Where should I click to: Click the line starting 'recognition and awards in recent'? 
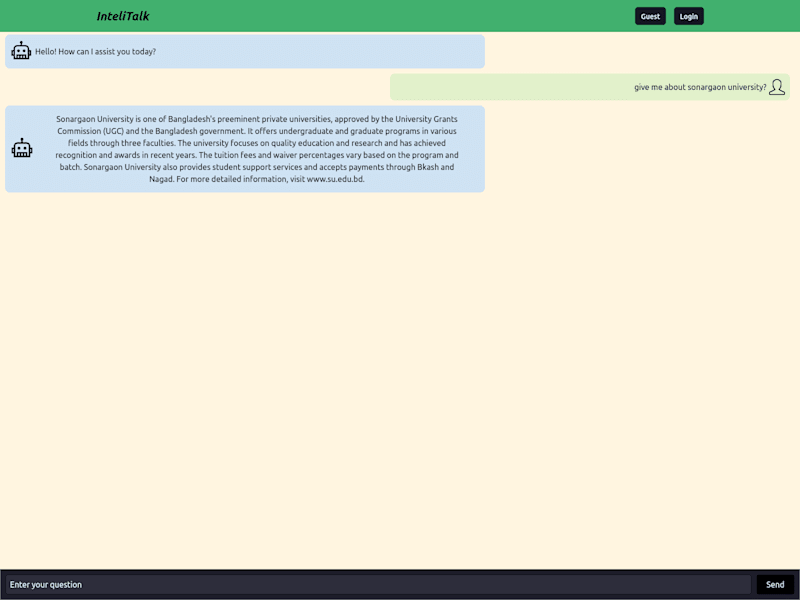click(x=257, y=155)
